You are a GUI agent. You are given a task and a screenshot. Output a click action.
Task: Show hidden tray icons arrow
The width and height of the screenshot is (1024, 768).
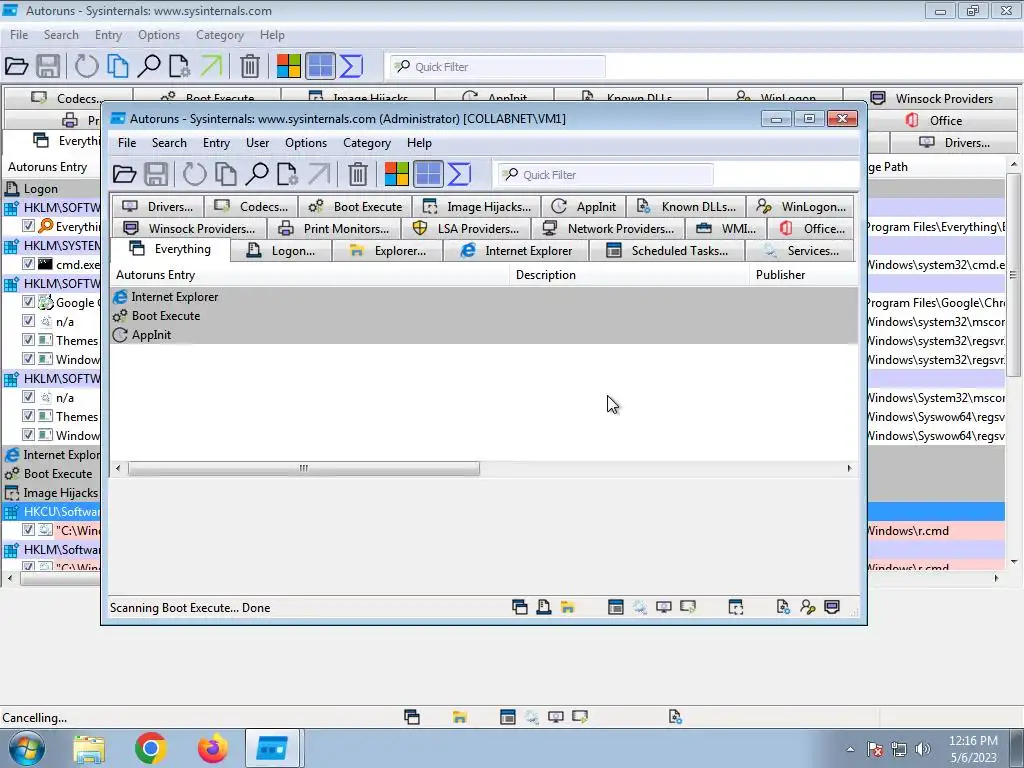click(x=850, y=749)
